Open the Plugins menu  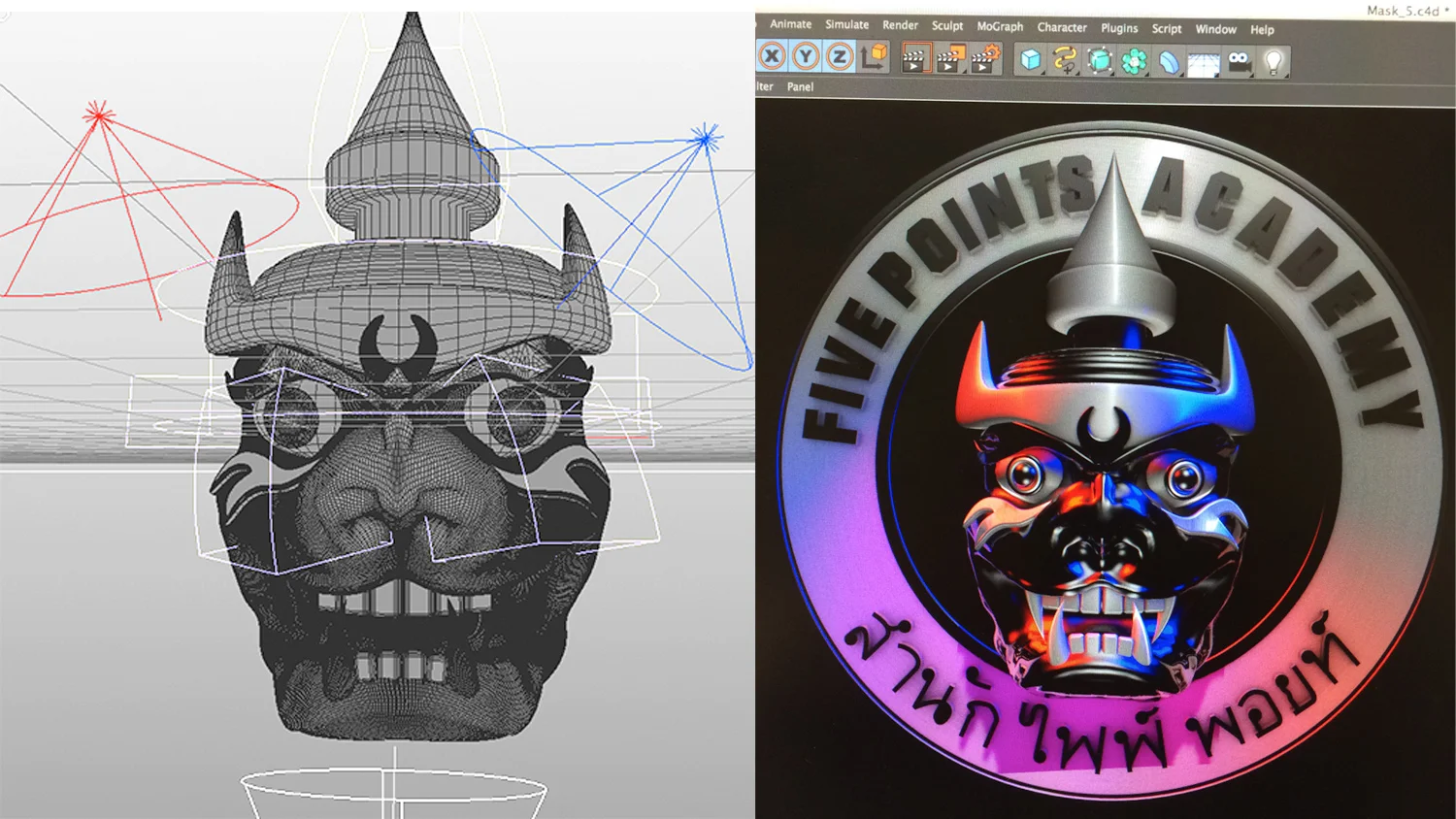1119,28
